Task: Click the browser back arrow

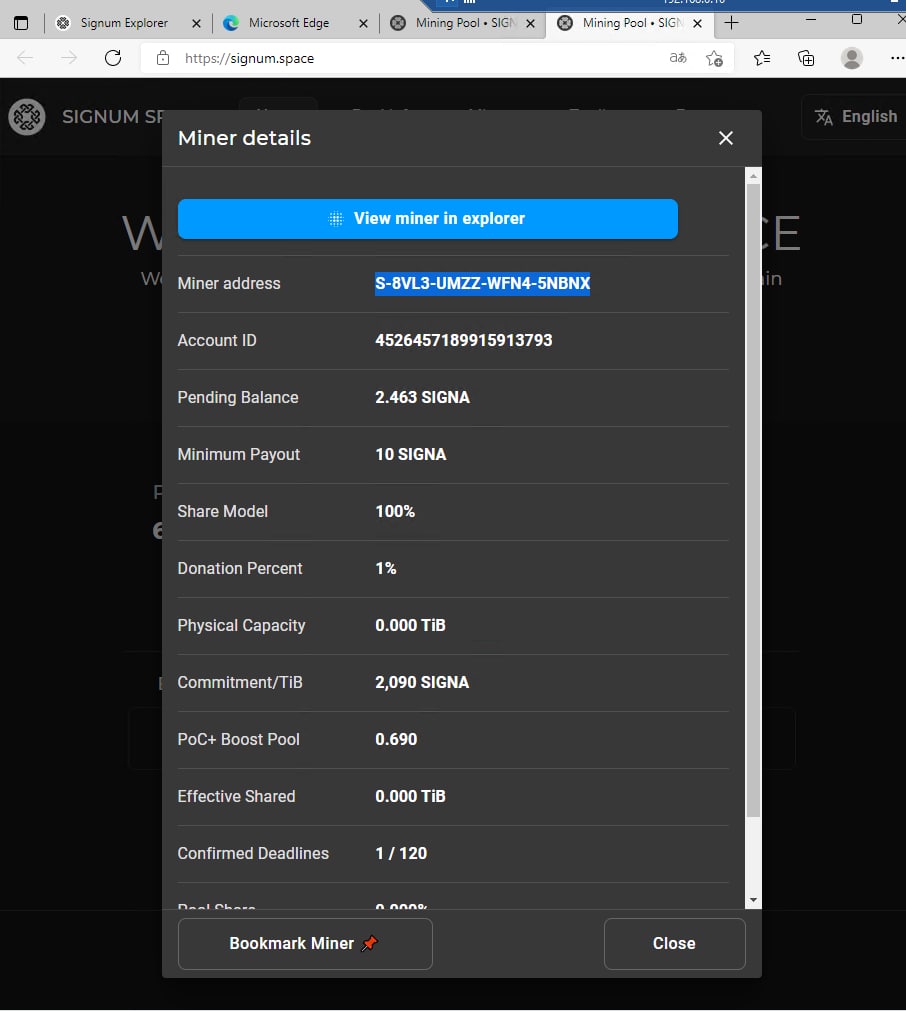Action: click(x=25, y=58)
